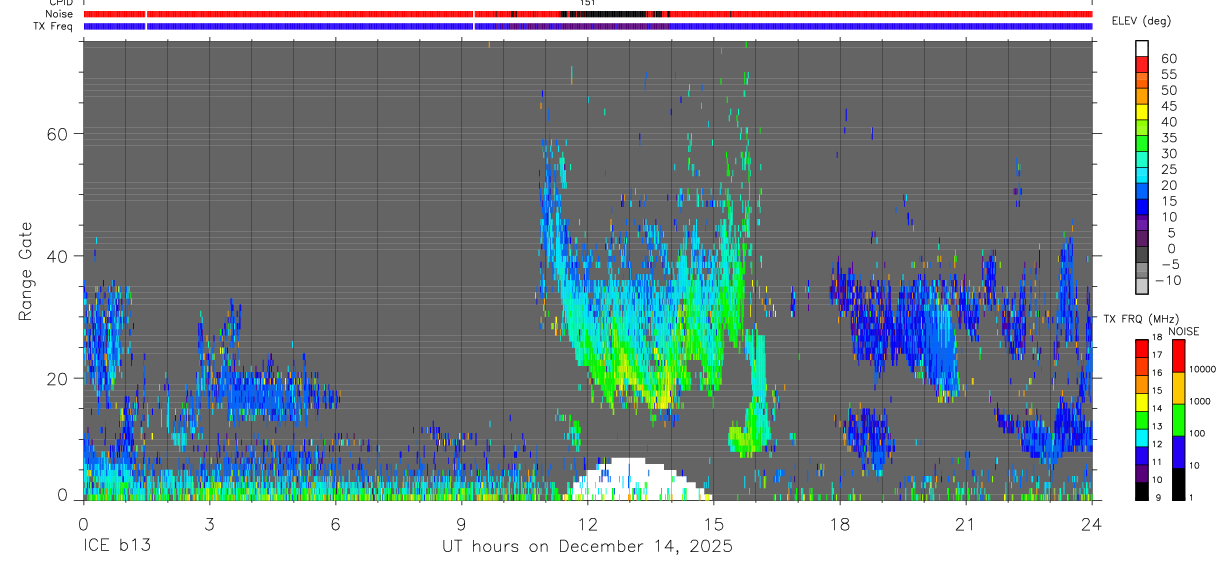Click the x-axis tick label '24'

1091,524
